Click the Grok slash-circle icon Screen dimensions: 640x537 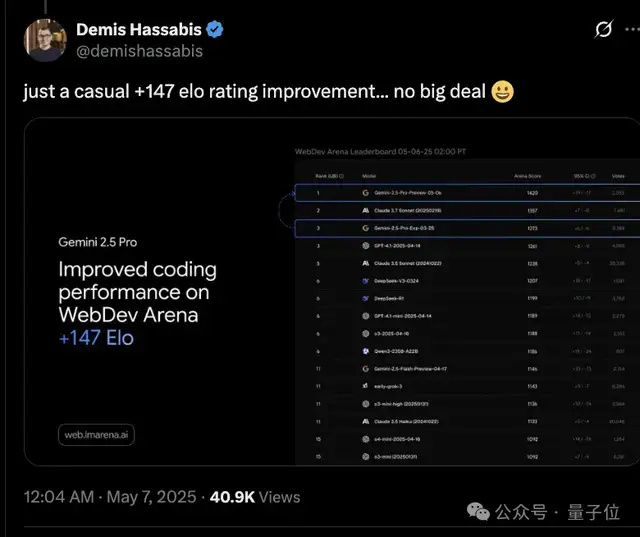pyautogui.click(x=603, y=29)
